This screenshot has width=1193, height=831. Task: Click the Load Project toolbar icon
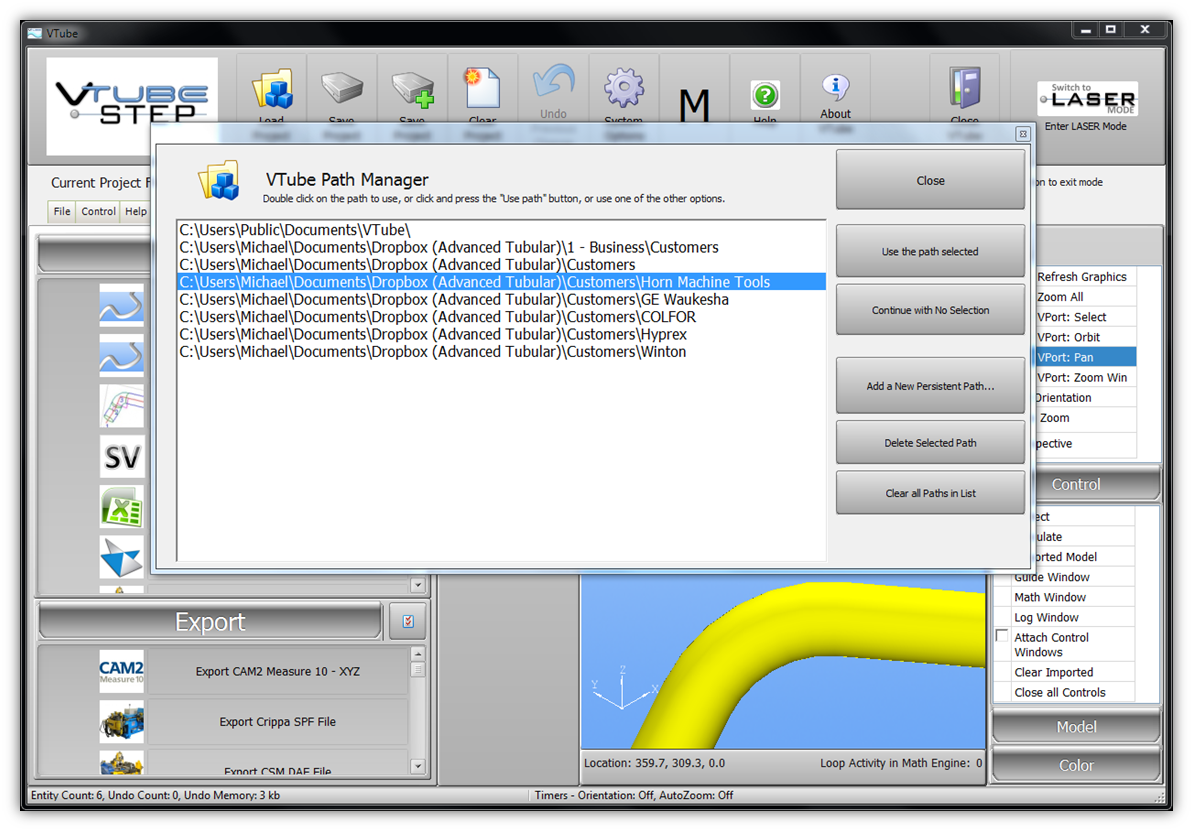pyautogui.click(x=271, y=91)
